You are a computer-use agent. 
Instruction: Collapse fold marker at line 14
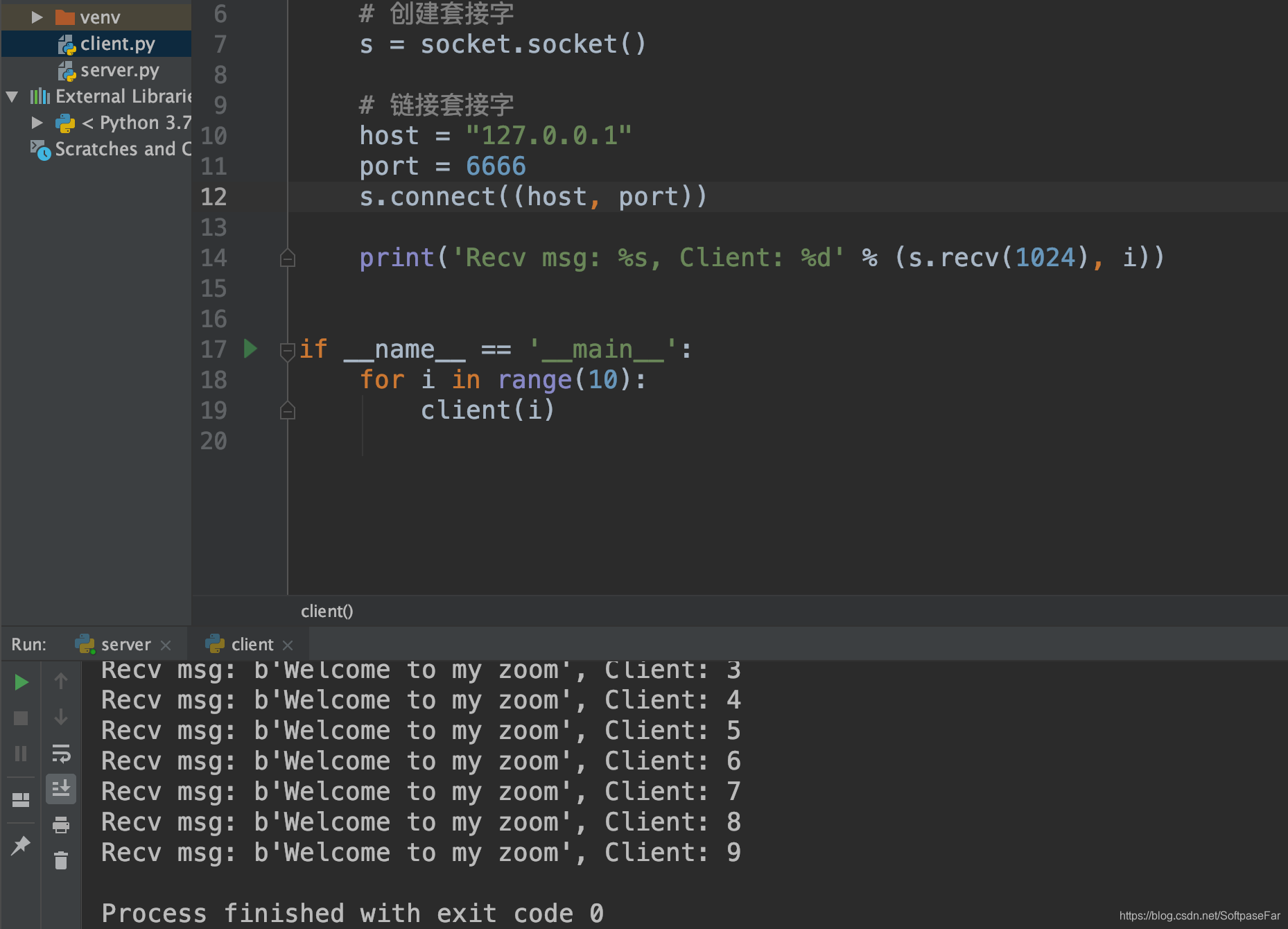(x=287, y=259)
